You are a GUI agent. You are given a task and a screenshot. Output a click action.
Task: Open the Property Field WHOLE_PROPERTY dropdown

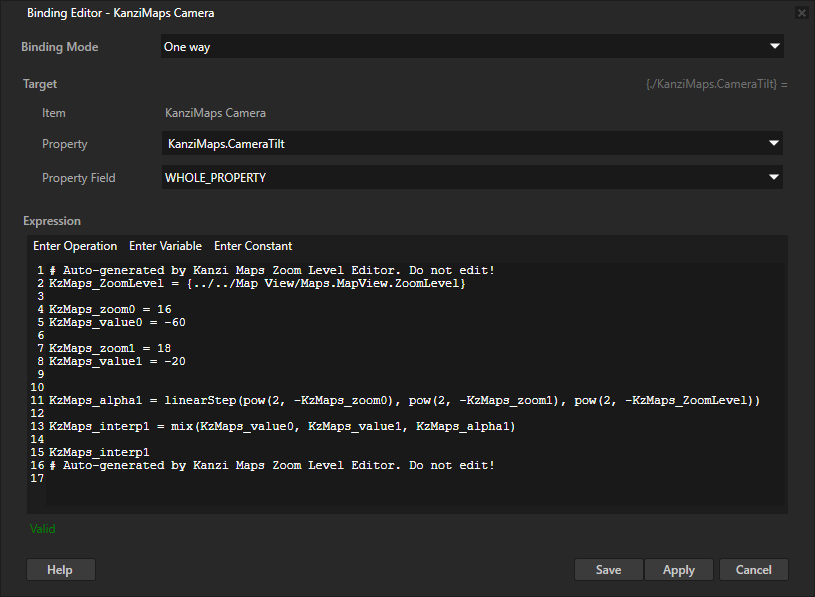472,177
